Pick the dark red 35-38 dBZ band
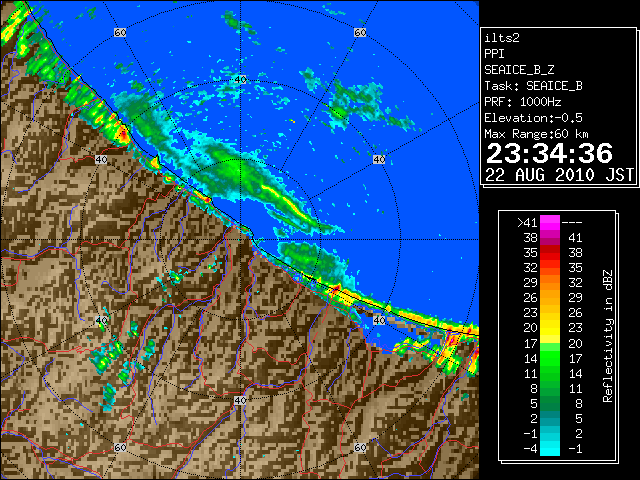 coord(550,253)
